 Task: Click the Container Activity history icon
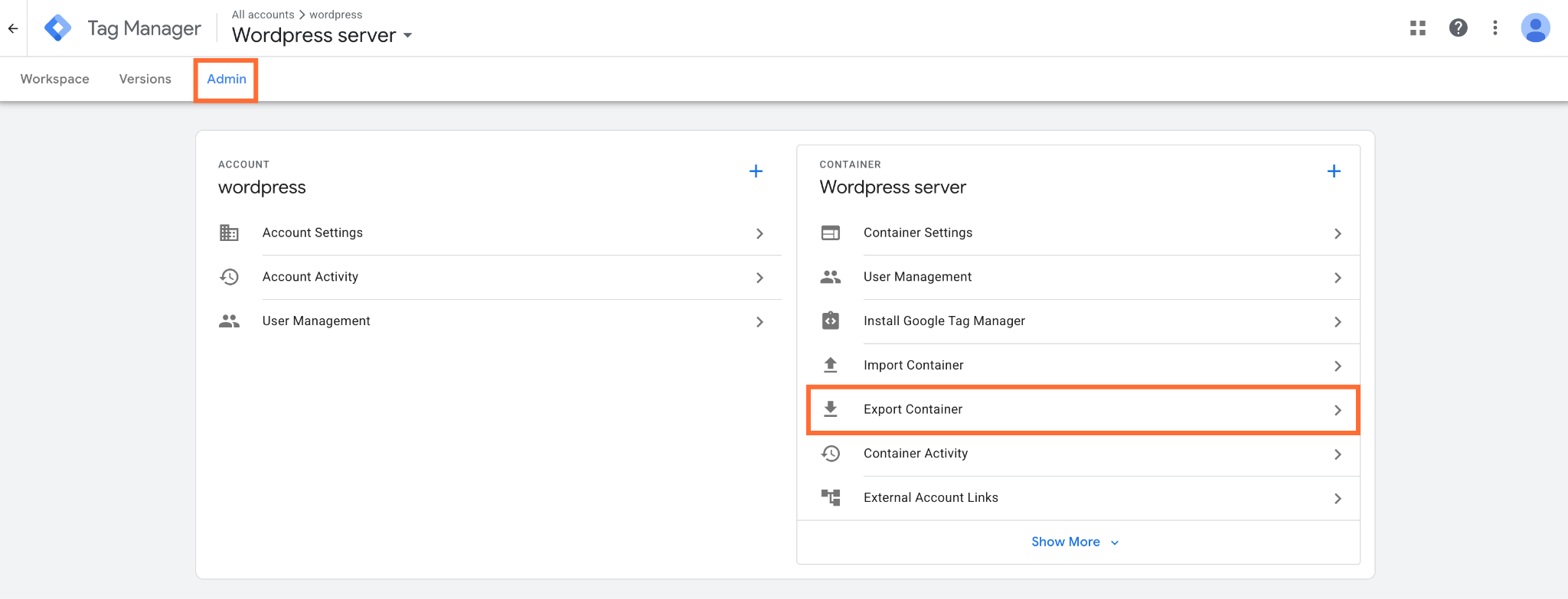coord(831,454)
